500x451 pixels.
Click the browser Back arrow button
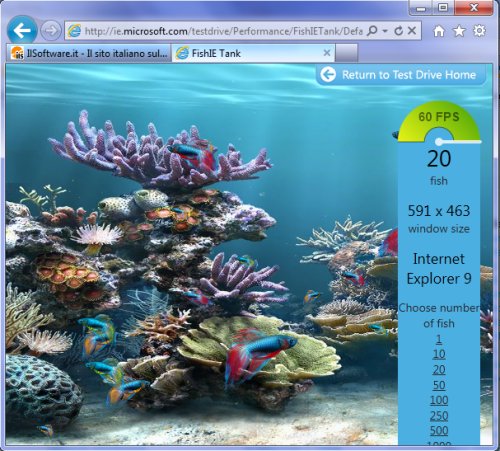tap(22, 31)
